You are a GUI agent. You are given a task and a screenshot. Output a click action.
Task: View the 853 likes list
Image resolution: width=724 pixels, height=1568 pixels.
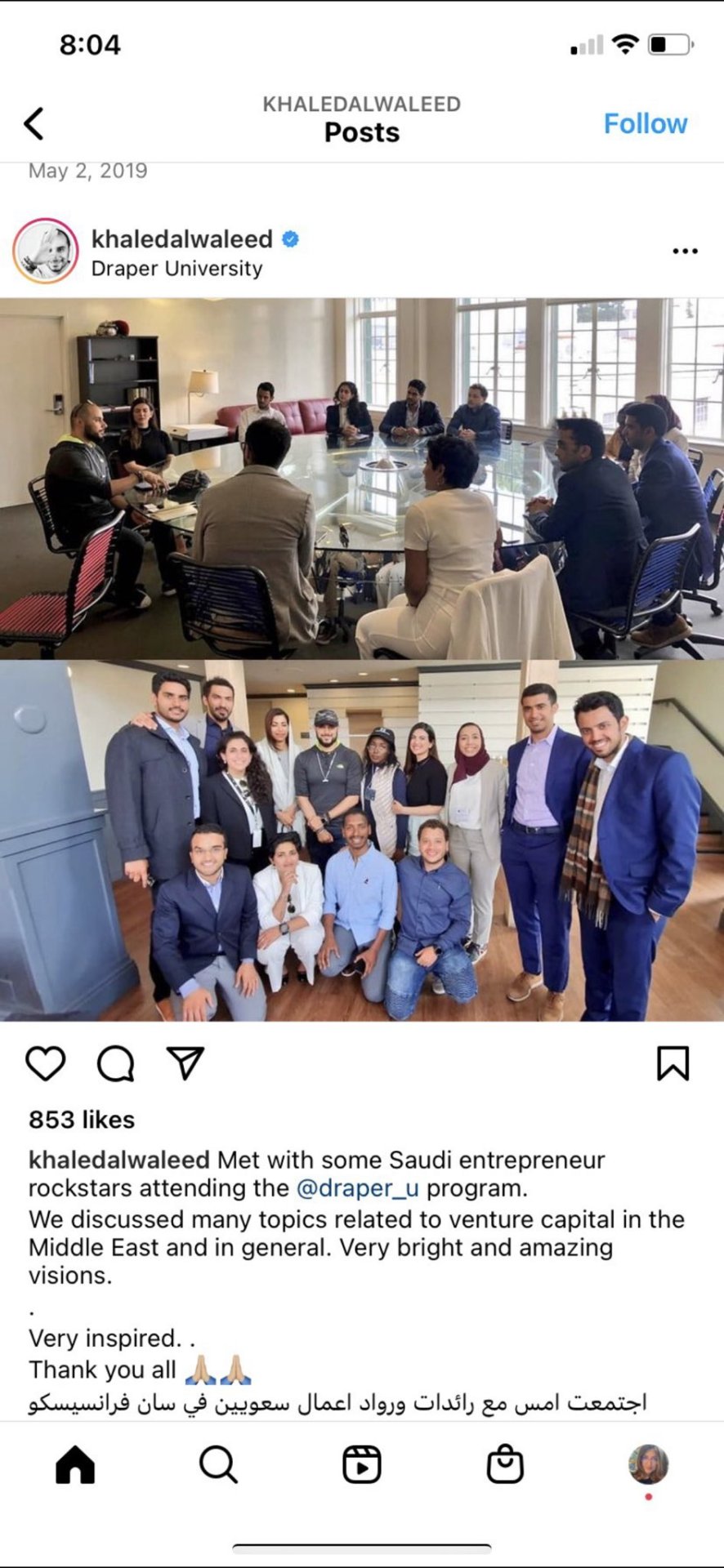point(82,1120)
